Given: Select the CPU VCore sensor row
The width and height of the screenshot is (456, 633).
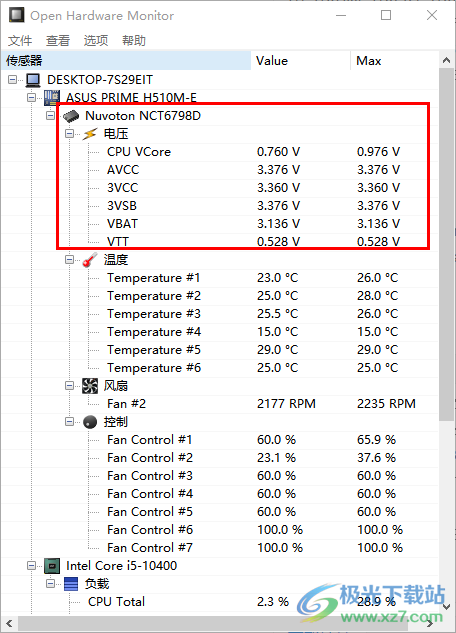Looking at the screenshot, I should 220,152.
